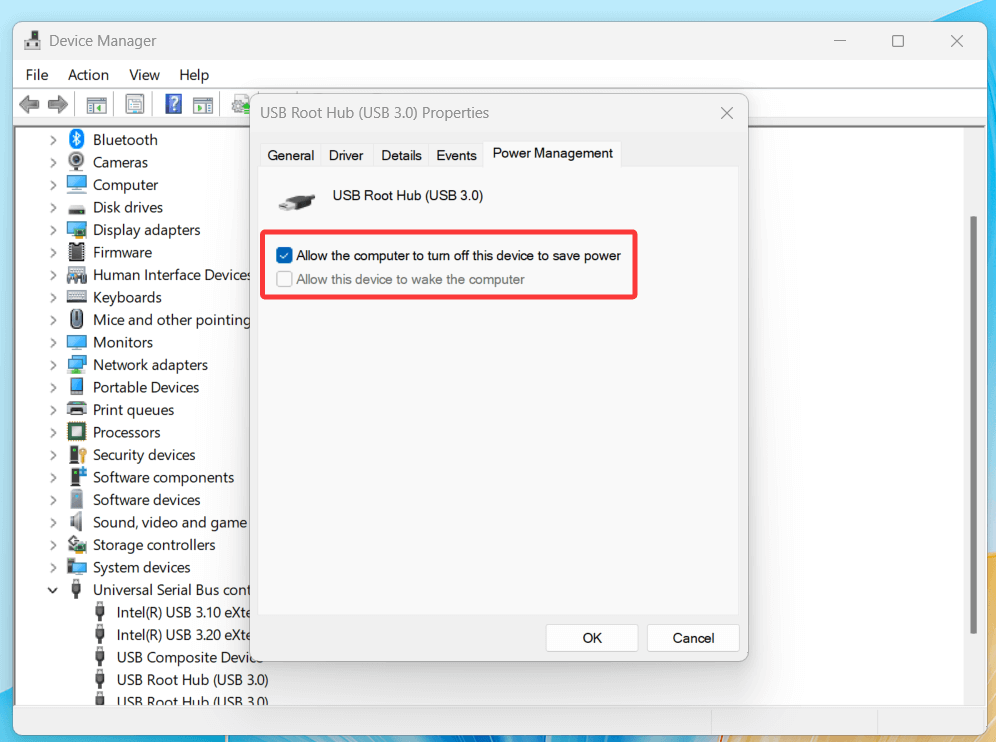996x742 pixels.
Task: Uncheck allow computer to turn off this device
Action: [x=283, y=255]
